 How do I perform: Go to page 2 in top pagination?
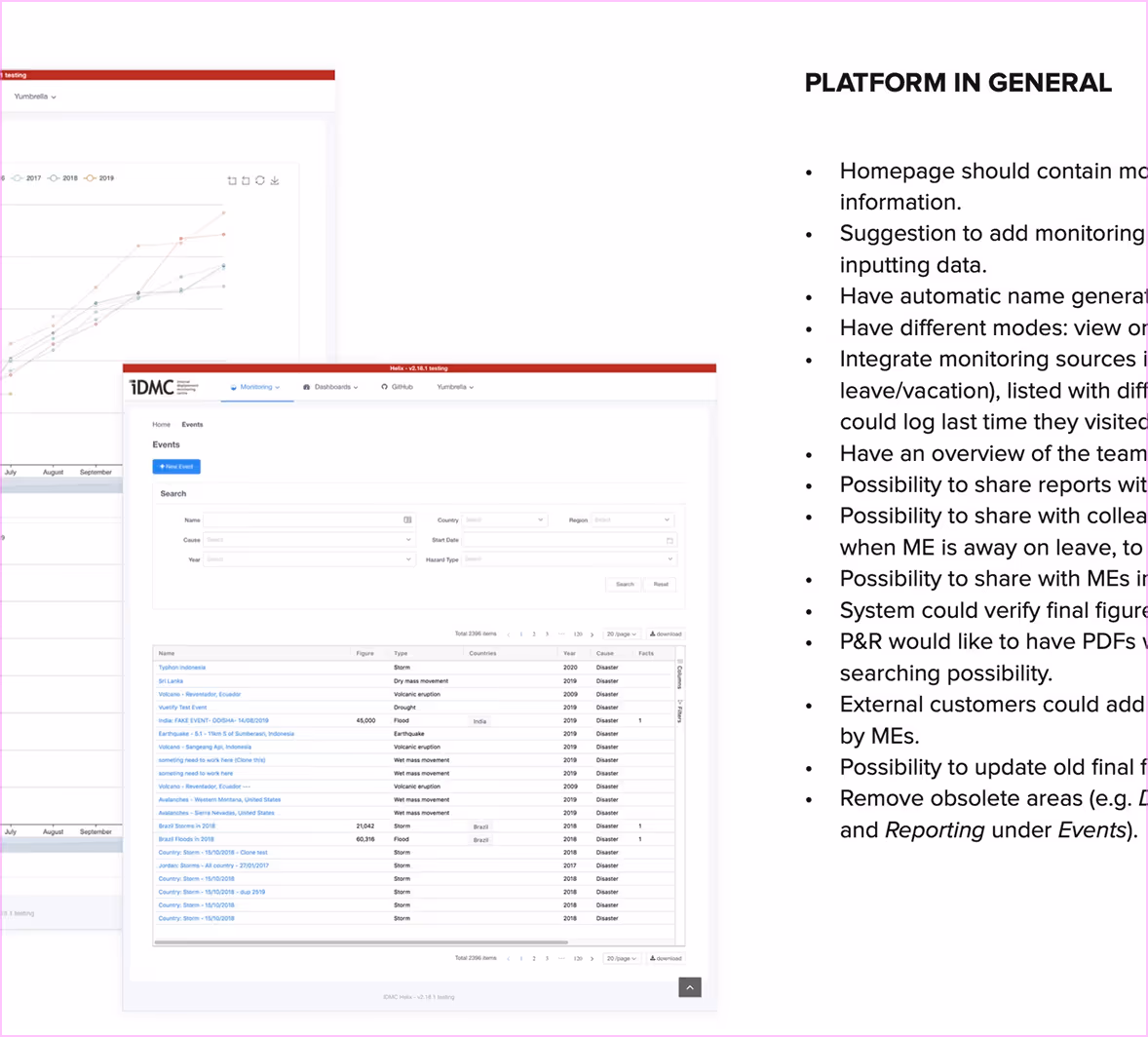pos(534,634)
